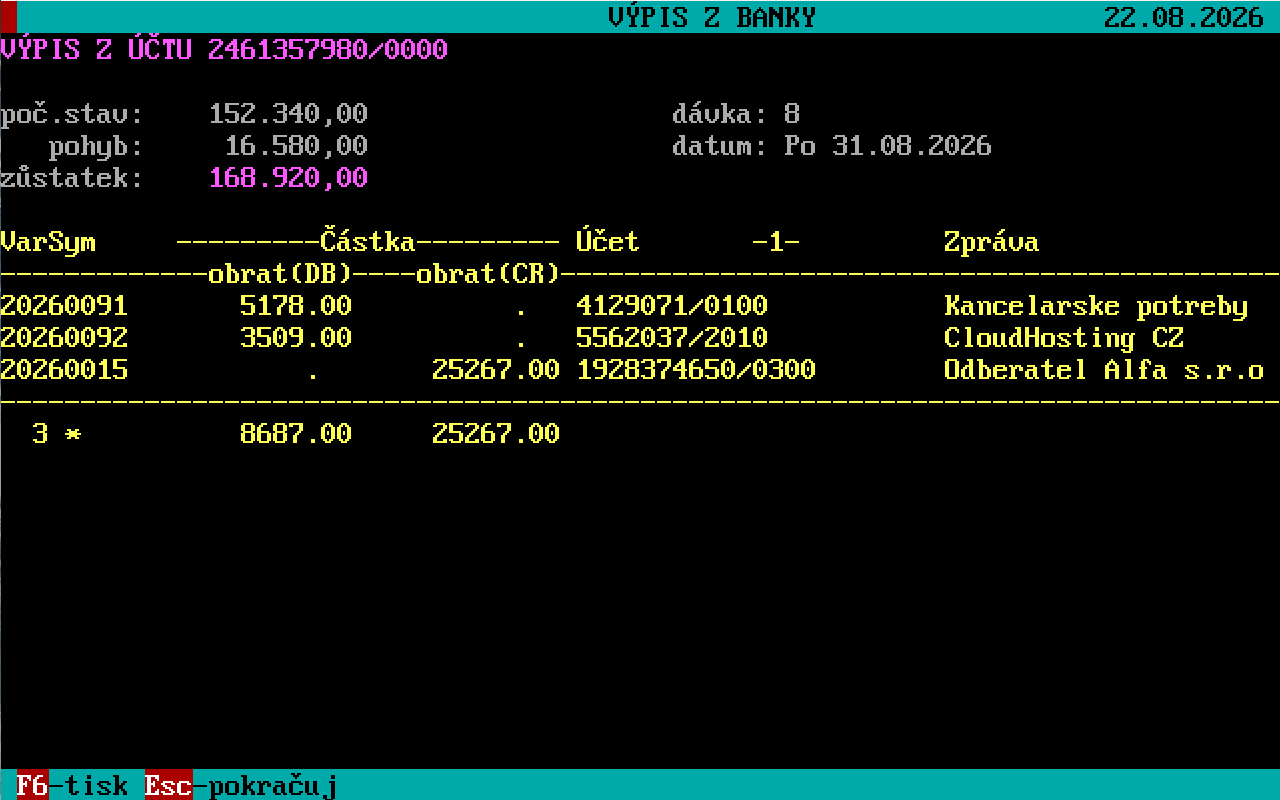Click the row count 3 * in totals
Viewport: 1280px width, 800px height.
click(56, 433)
